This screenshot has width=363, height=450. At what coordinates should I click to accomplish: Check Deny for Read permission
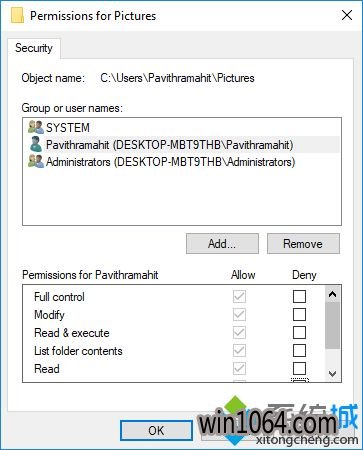point(299,368)
